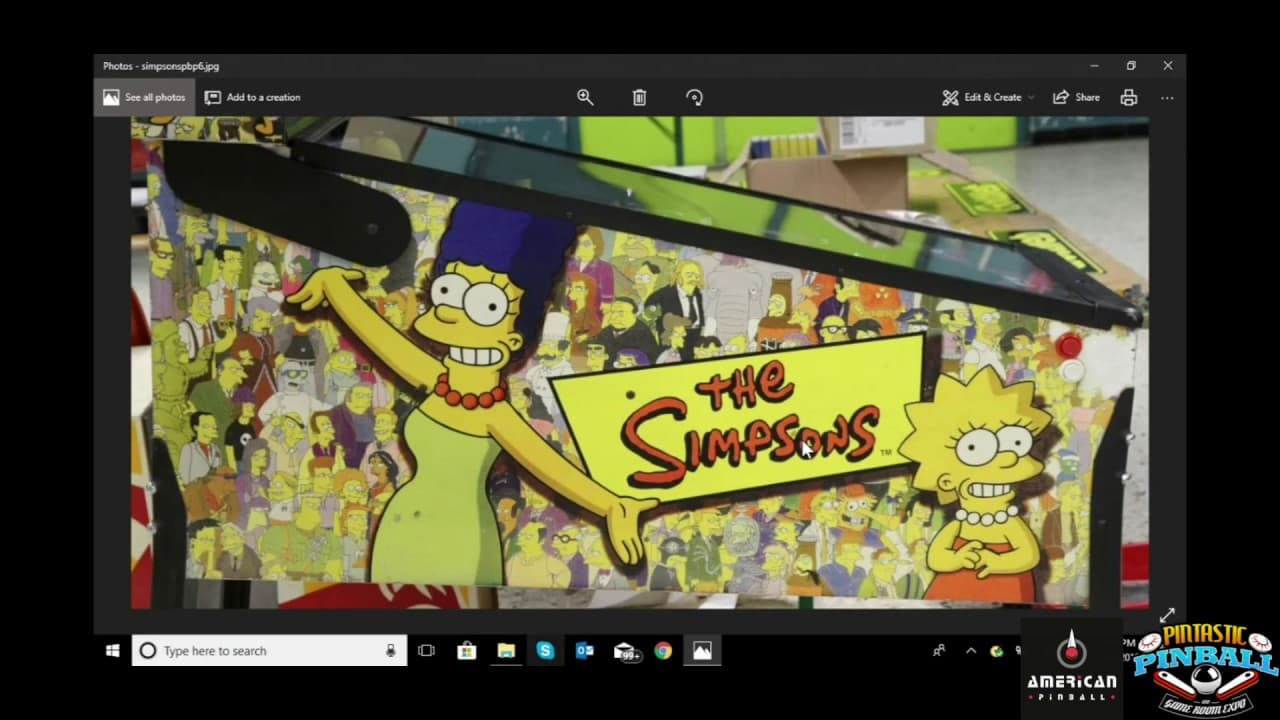Click See all photos

144,97
